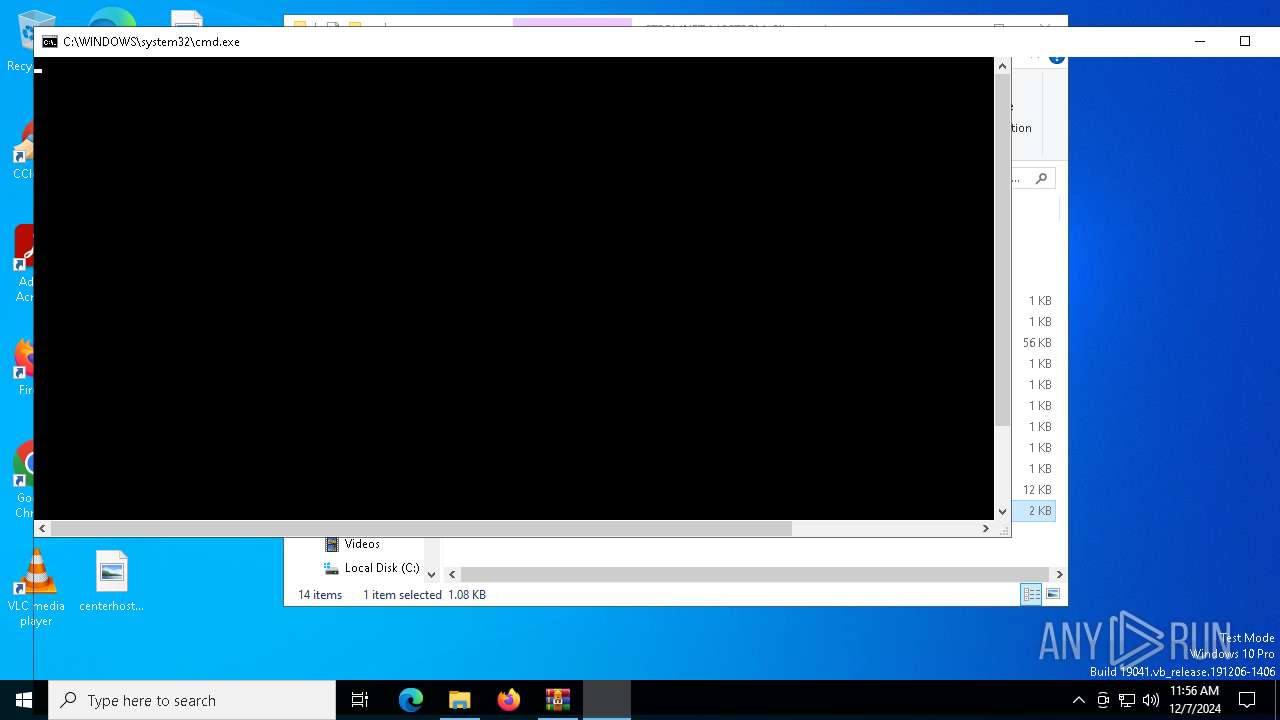
Task: Click the cmd window horizontal scrollbar thumb
Action: pyautogui.click(x=421, y=528)
